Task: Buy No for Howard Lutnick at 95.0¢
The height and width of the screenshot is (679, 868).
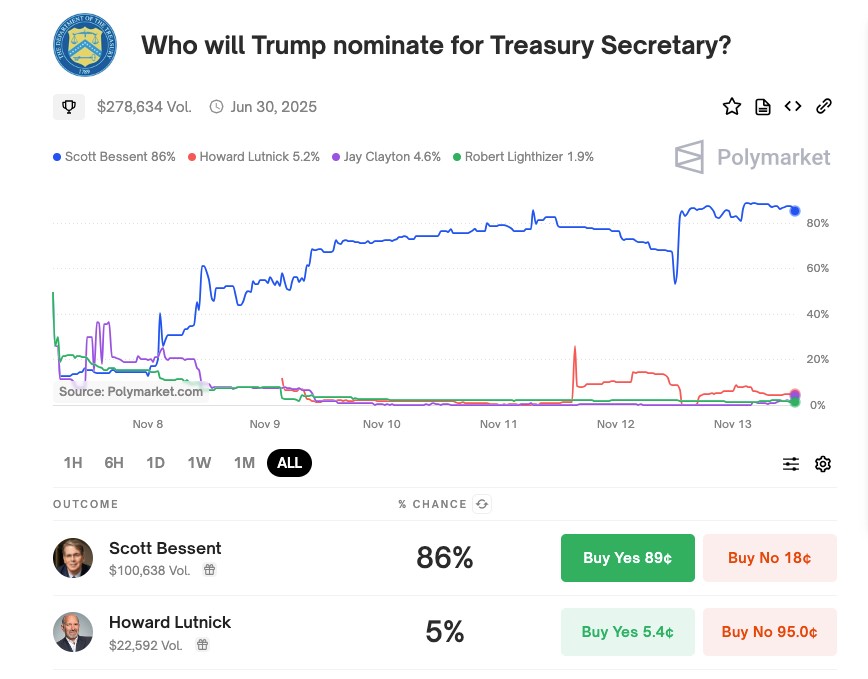Action: click(x=769, y=632)
